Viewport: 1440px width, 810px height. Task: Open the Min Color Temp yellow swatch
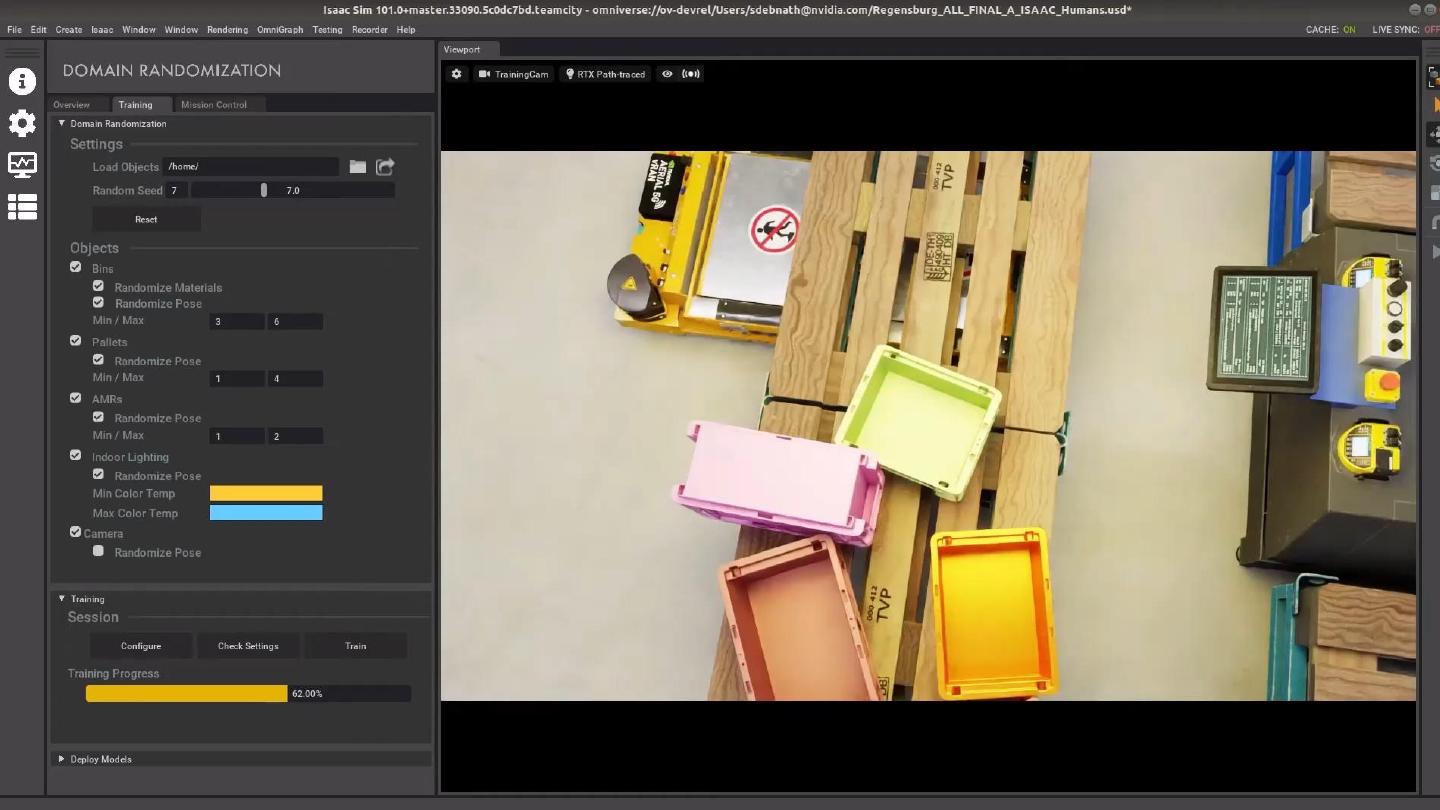[266, 493]
